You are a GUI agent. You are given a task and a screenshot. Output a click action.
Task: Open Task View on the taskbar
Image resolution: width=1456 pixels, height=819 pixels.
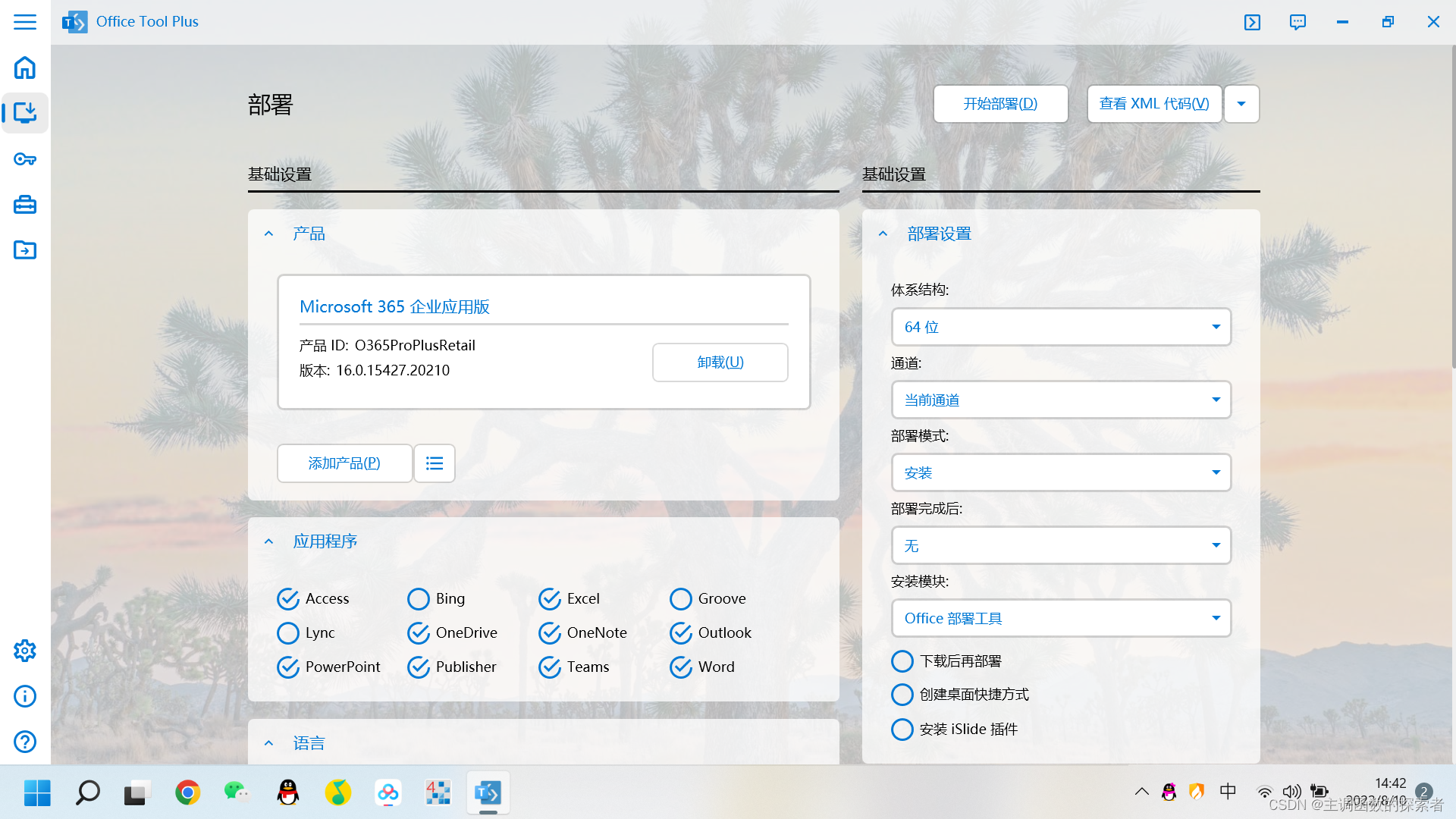(x=137, y=793)
